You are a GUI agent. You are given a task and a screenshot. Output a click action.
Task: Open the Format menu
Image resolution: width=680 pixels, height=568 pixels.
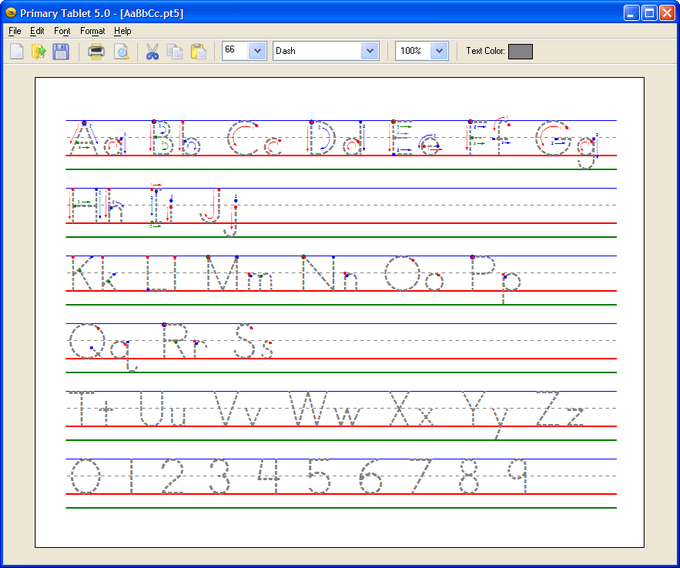pyautogui.click(x=92, y=31)
